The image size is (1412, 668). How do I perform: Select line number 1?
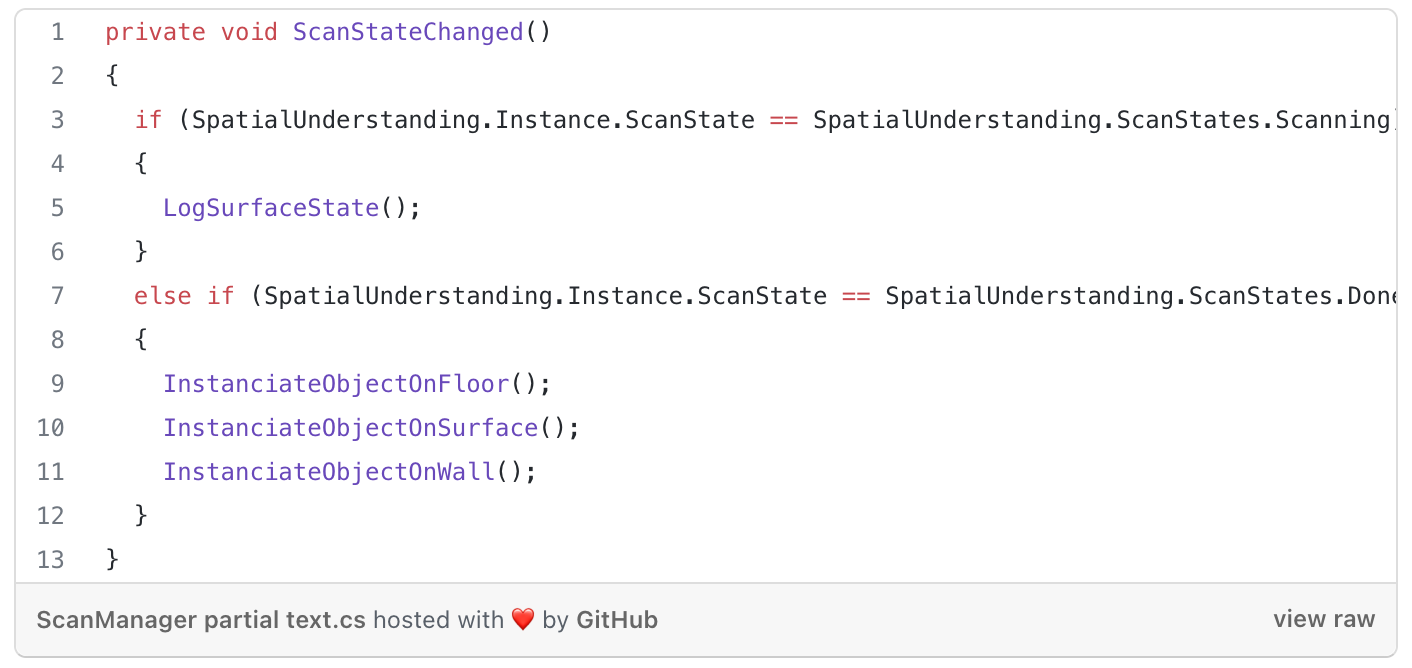56,32
